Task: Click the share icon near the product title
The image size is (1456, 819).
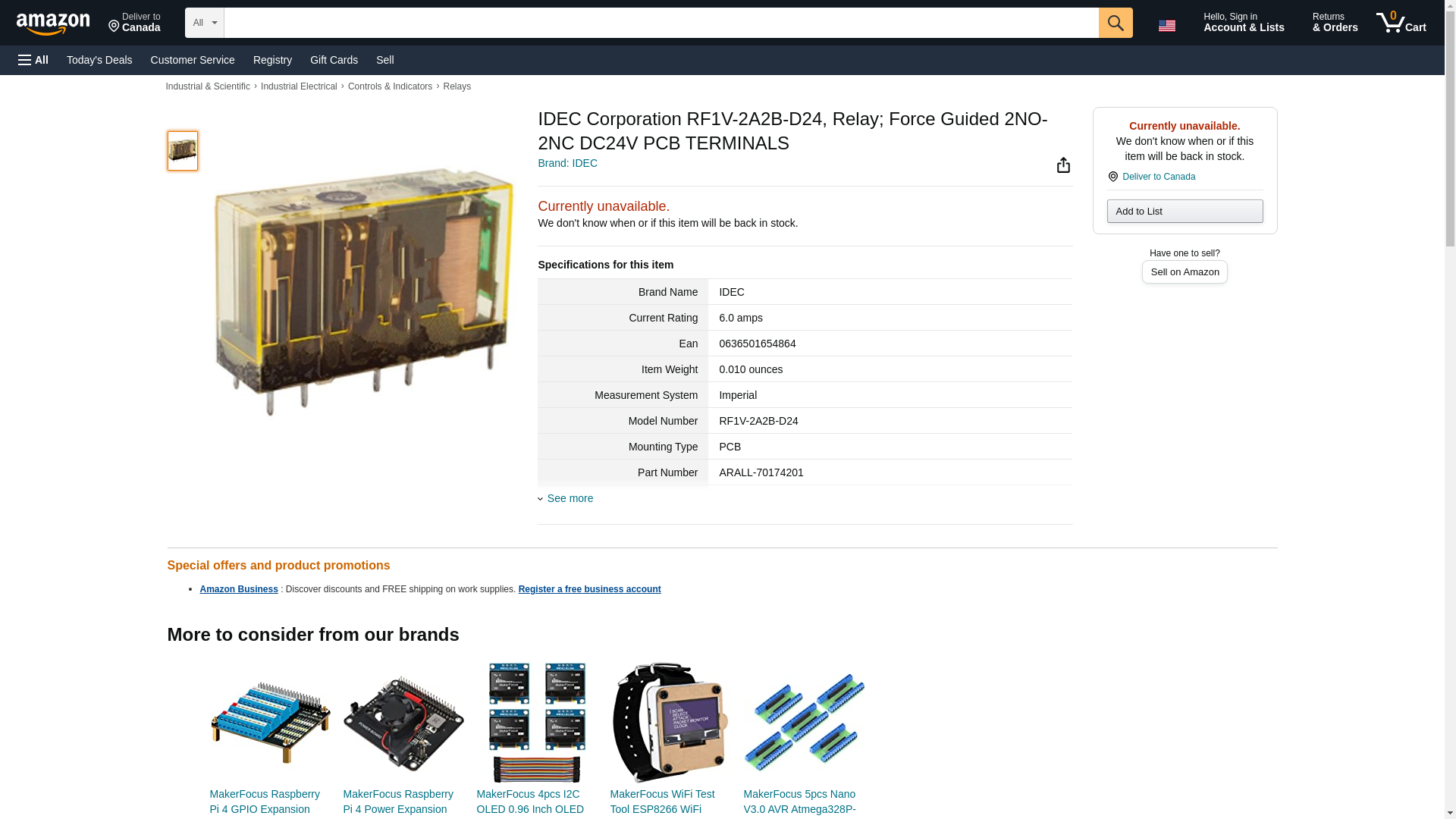Action: point(1063,165)
